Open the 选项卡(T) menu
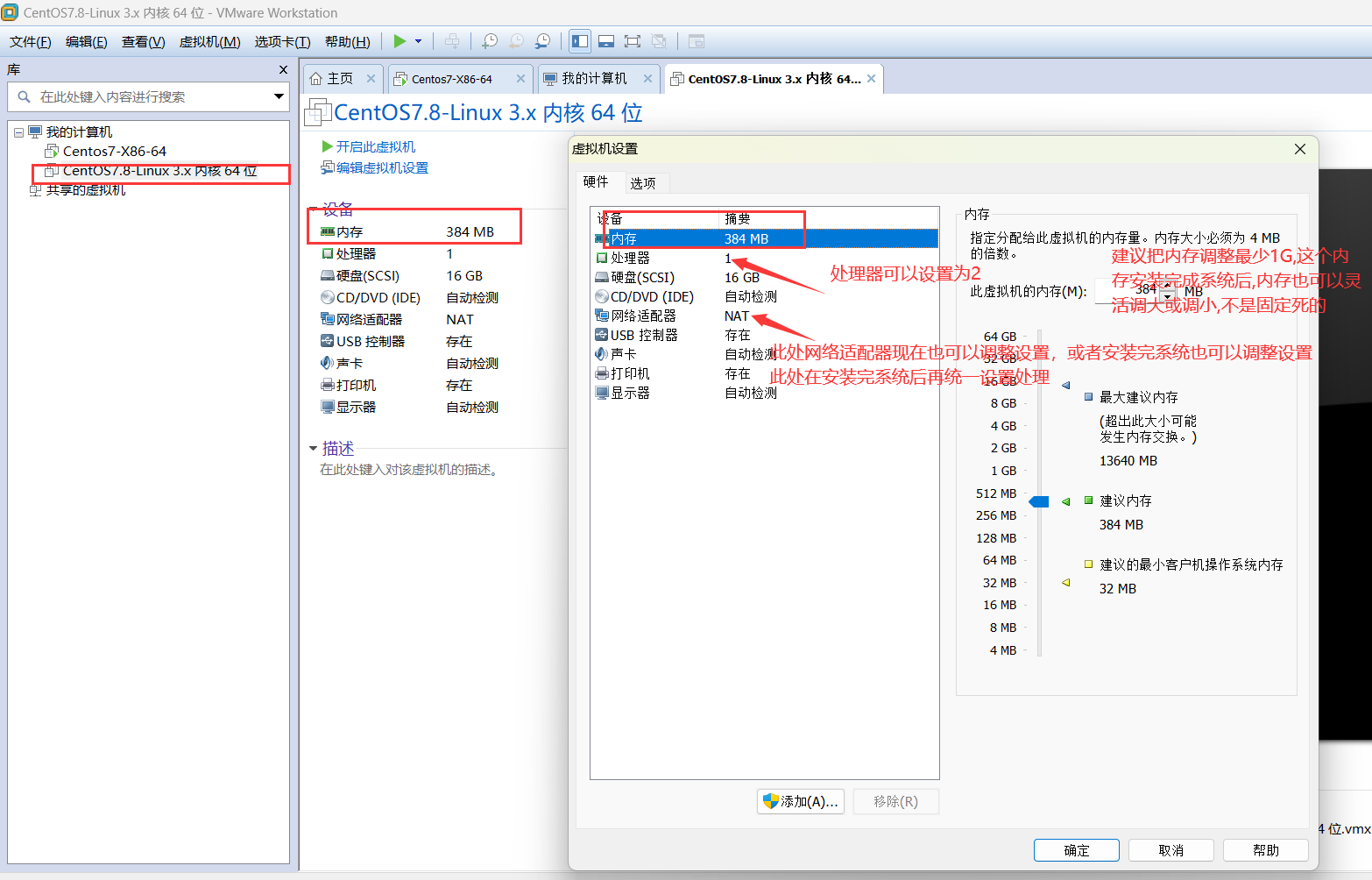Screen dimensions: 1372x880 pos(282,42)
